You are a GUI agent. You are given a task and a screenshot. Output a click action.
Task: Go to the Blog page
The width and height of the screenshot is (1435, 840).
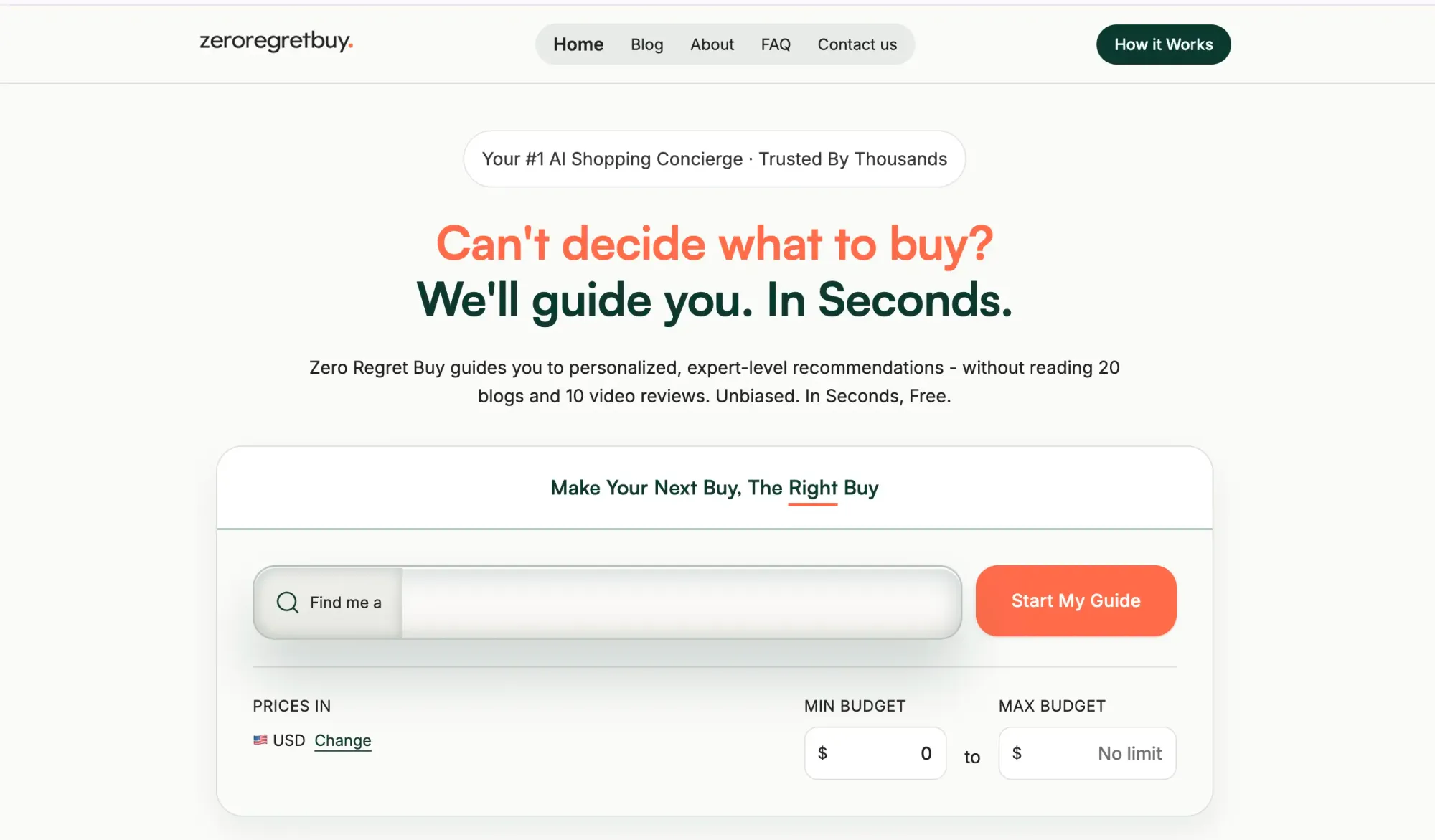click(x=646, y=44)
